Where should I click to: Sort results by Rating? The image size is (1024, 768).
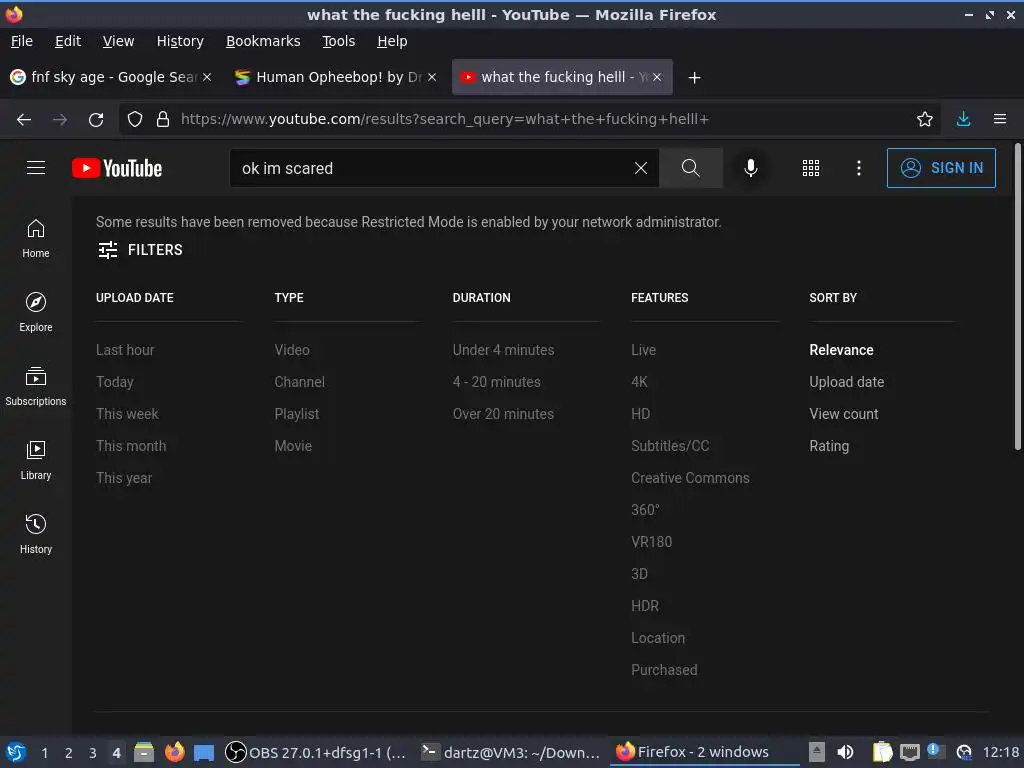coord(829,446)
